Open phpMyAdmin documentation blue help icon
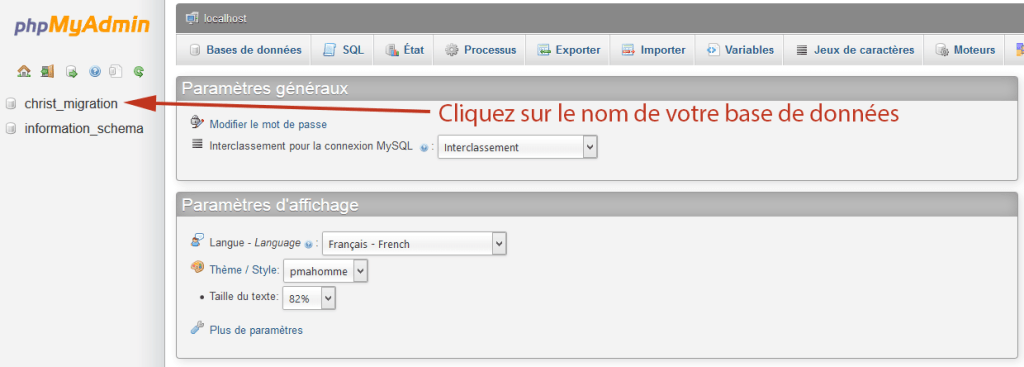Screen dimensions: 1024x367 [95, 71]
